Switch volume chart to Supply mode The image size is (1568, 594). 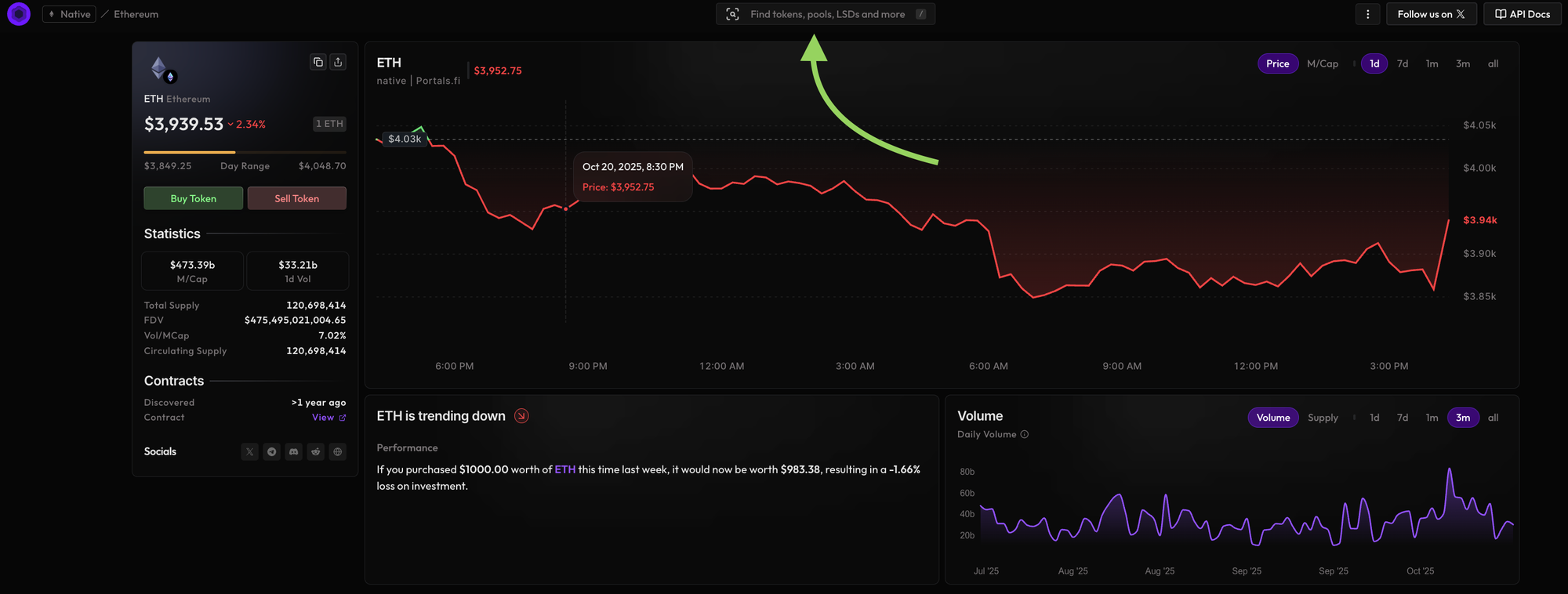point(1323,418)
